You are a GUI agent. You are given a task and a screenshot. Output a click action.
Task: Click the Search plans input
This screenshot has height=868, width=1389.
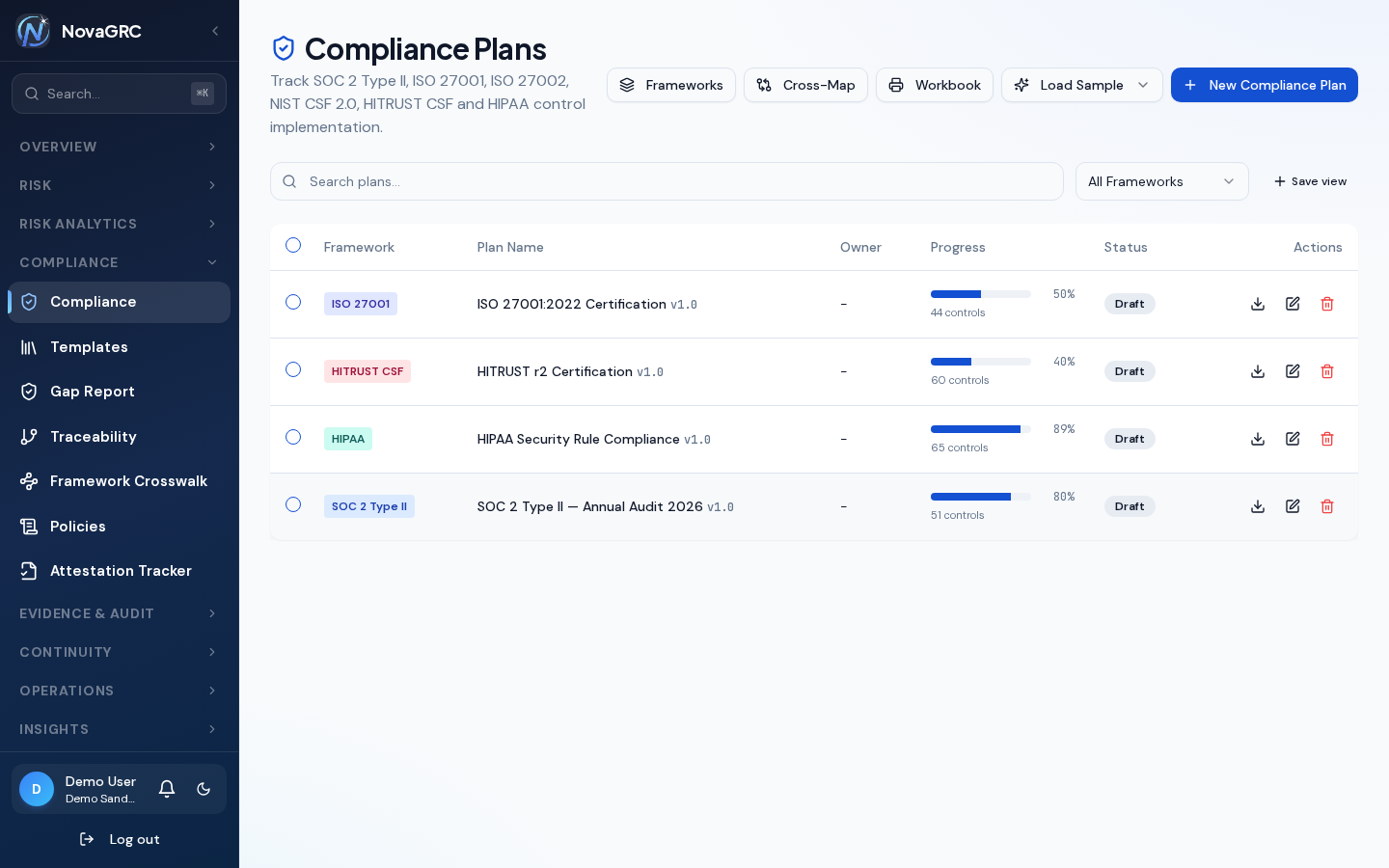[667, 181]
